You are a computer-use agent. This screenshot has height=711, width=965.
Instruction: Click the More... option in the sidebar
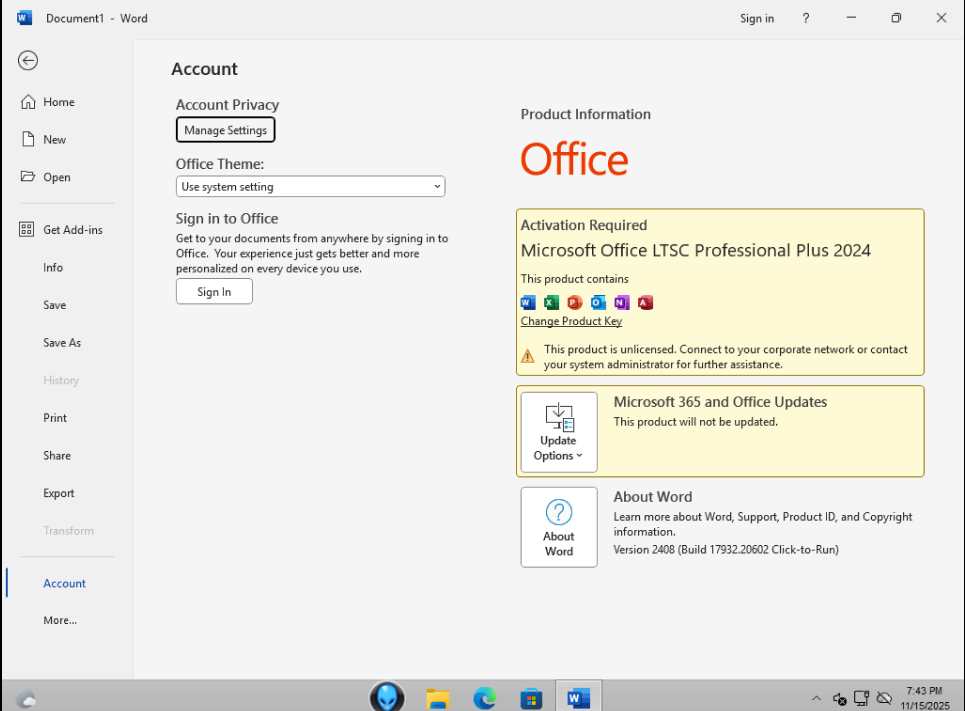click(60, 620)
